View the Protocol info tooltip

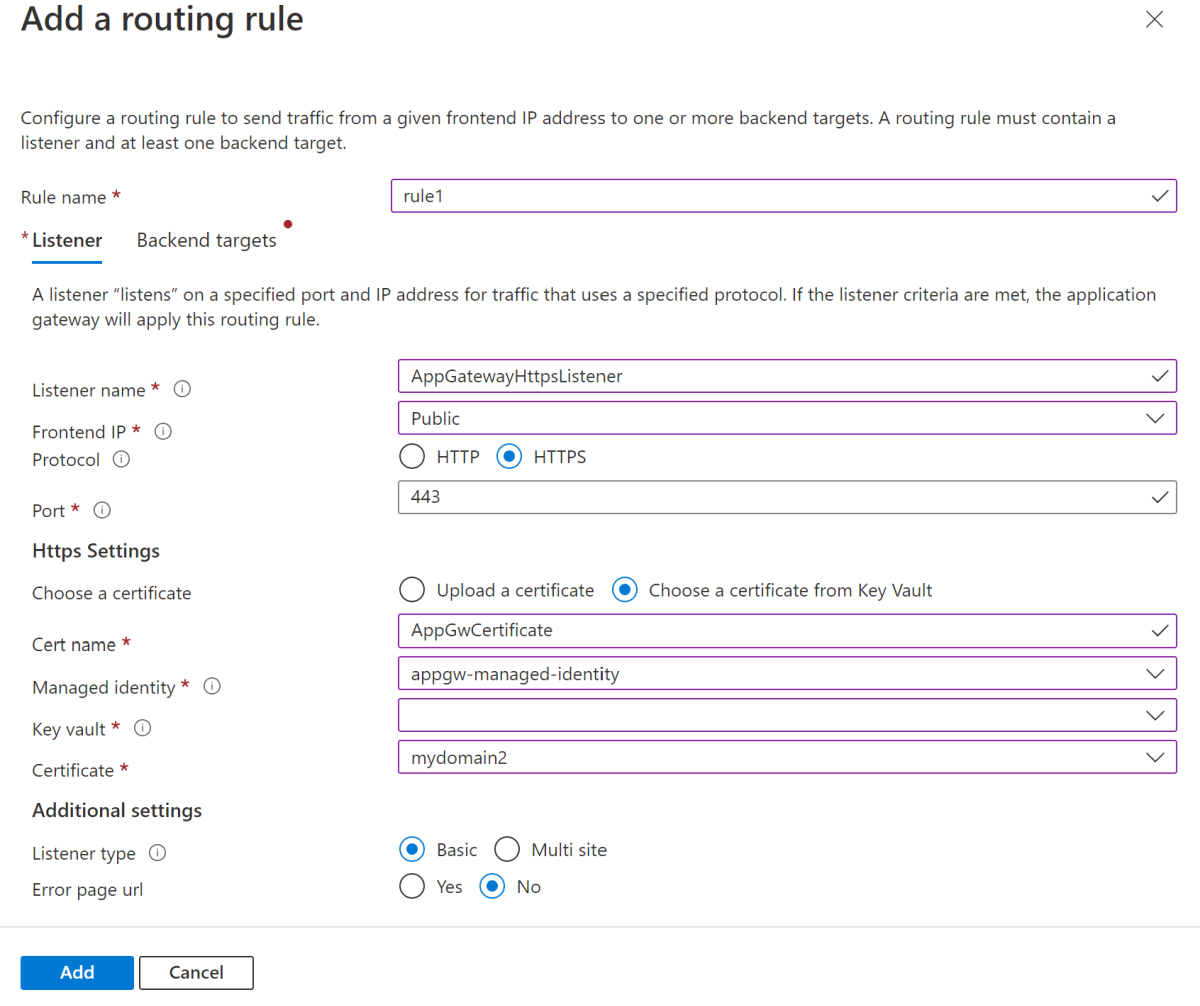[120, 460]
